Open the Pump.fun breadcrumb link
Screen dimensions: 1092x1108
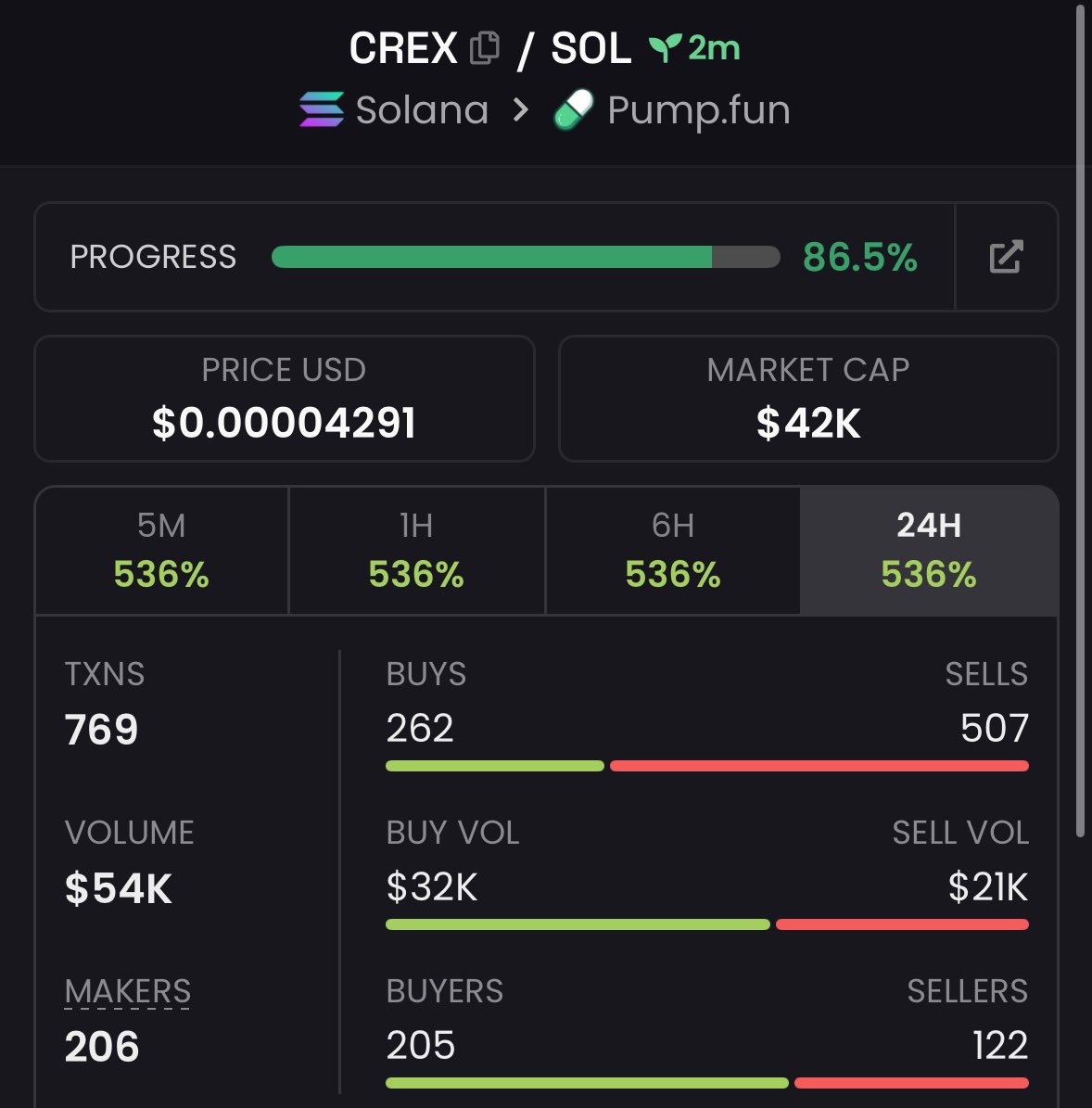(698, 110)
